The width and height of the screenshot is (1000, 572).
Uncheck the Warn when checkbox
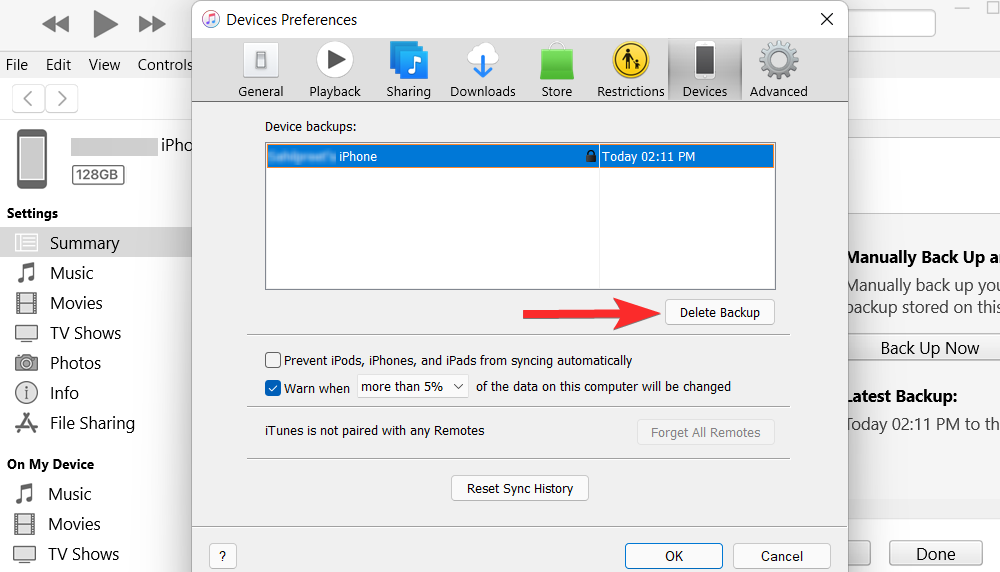pyautogui.click(x=273, y=387)
